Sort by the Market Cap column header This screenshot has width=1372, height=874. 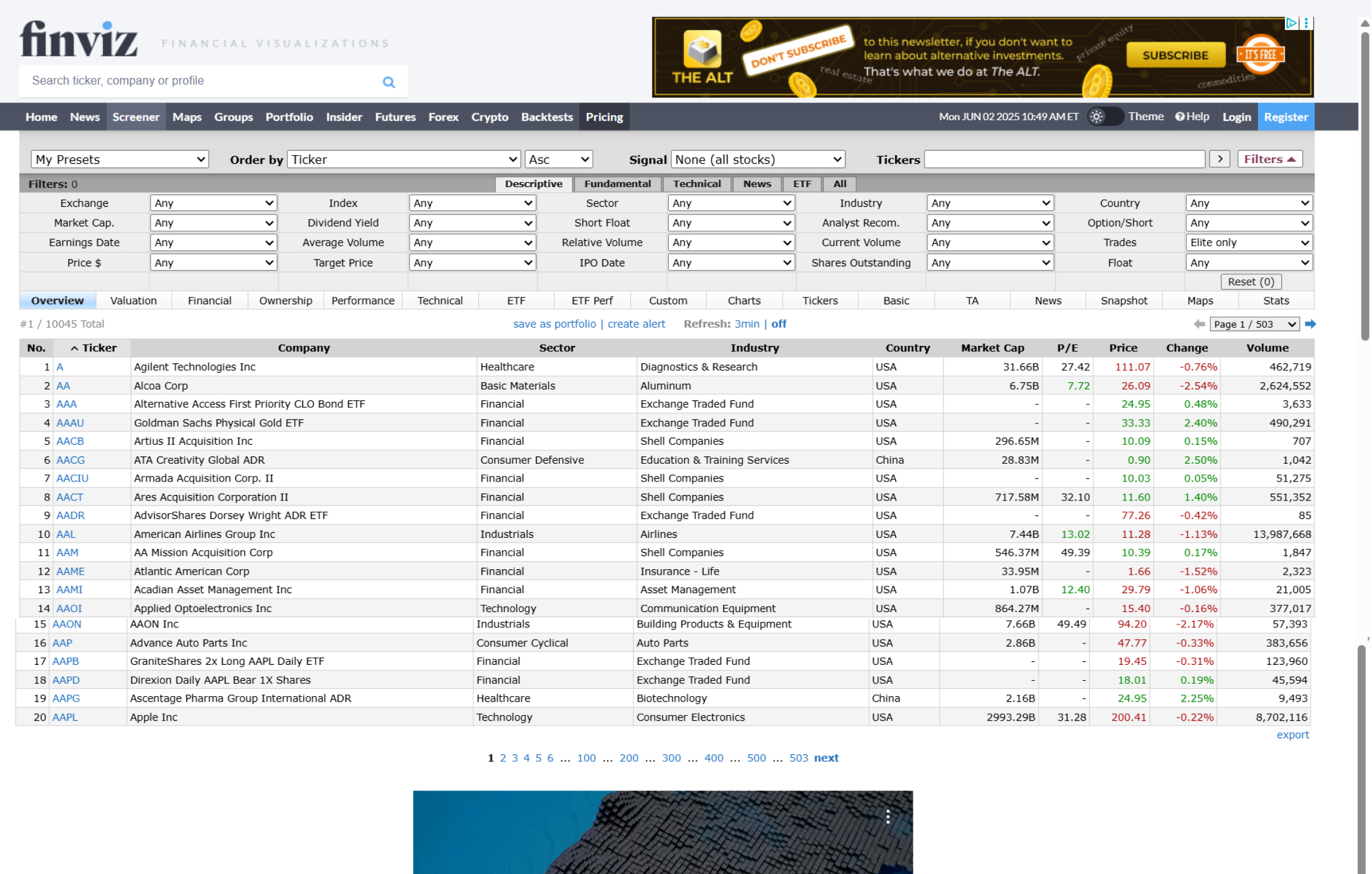point(992,348)
